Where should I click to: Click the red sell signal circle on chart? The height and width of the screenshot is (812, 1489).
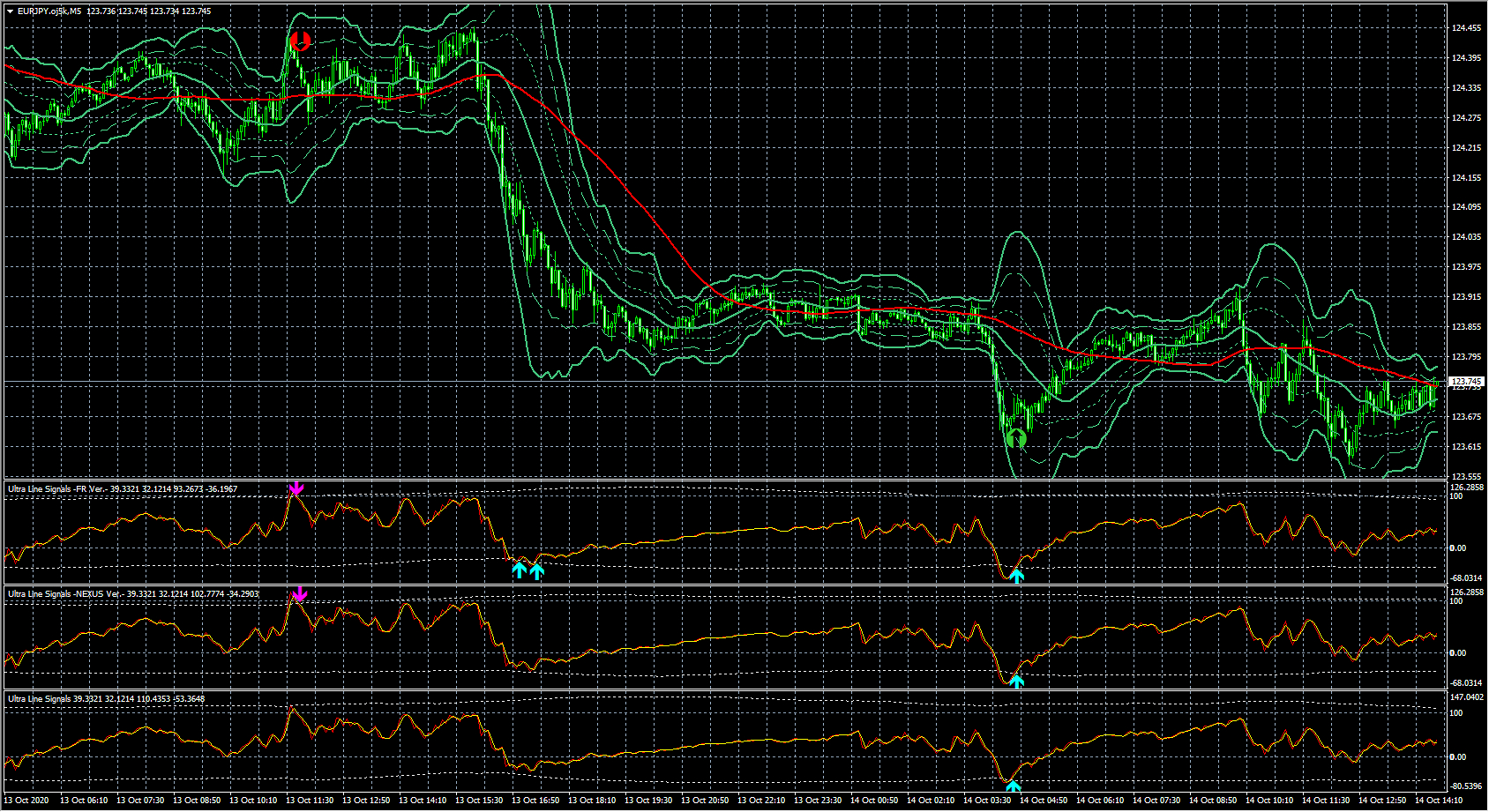[x=300, y=41]
